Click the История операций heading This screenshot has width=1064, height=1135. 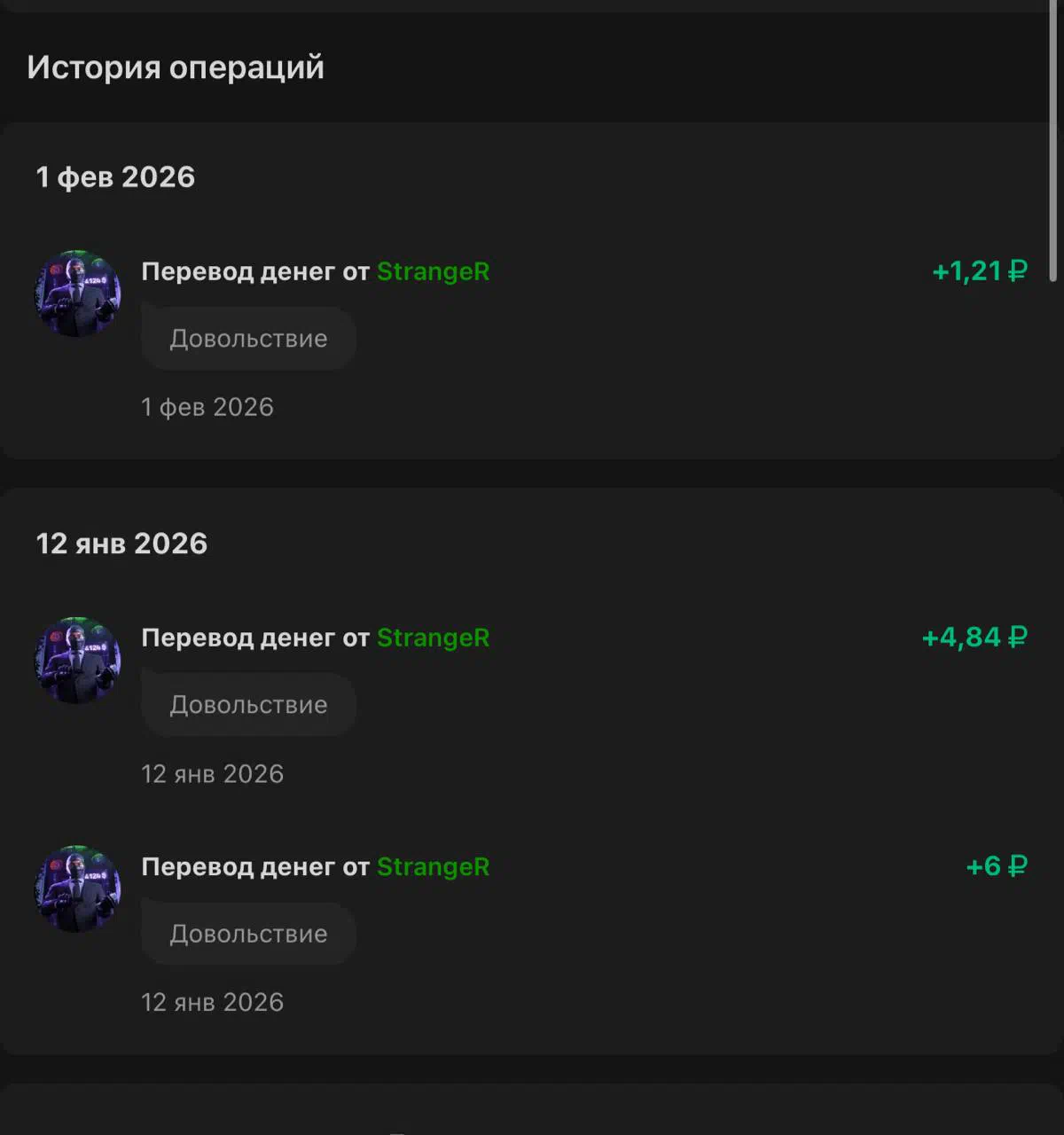(x=176, y=67)
